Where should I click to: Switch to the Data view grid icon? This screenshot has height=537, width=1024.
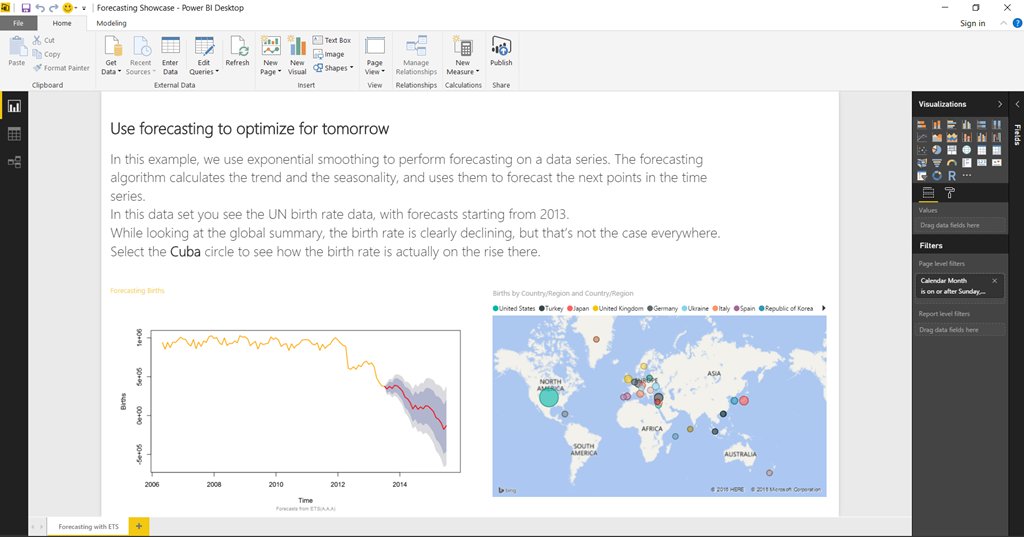(14, 134)
